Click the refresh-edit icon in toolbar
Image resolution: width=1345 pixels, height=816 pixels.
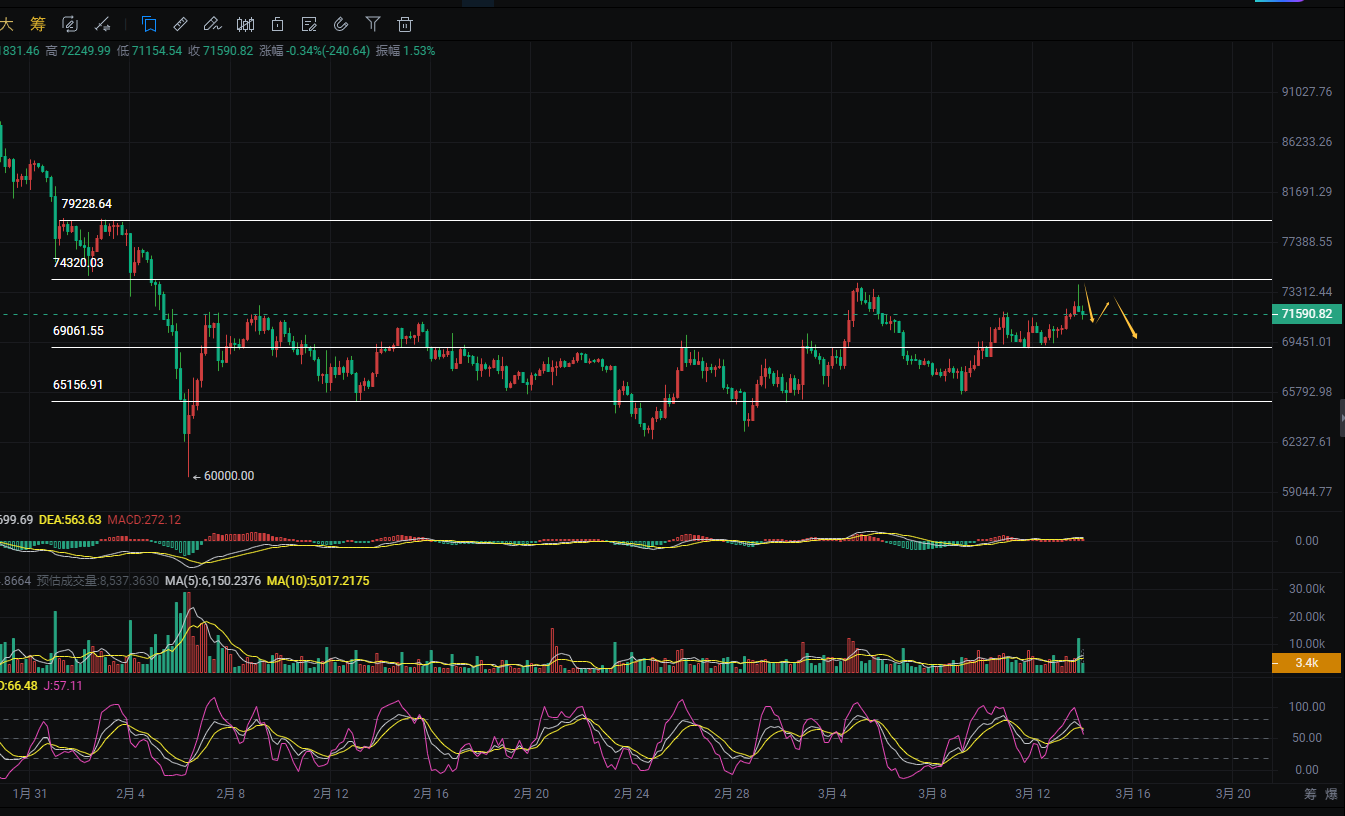point(70,23)
